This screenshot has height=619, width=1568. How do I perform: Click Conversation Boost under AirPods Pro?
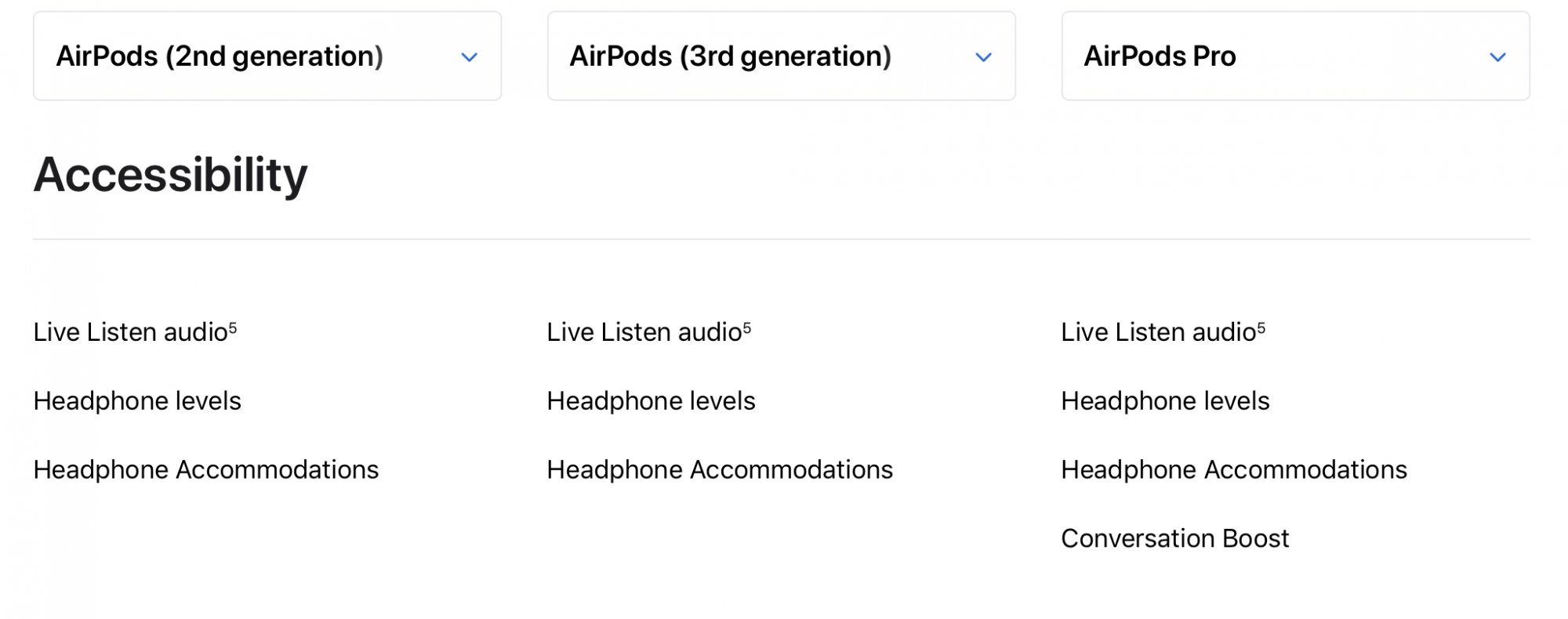pos(1175,538)
